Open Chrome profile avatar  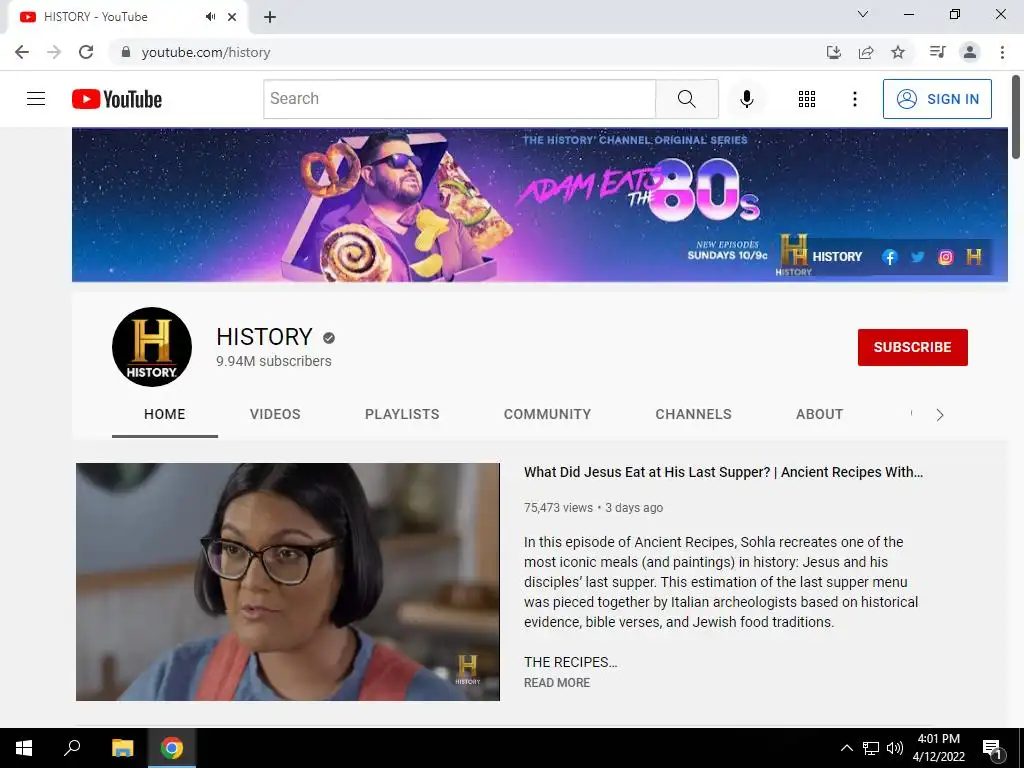[x=970, y=52]
